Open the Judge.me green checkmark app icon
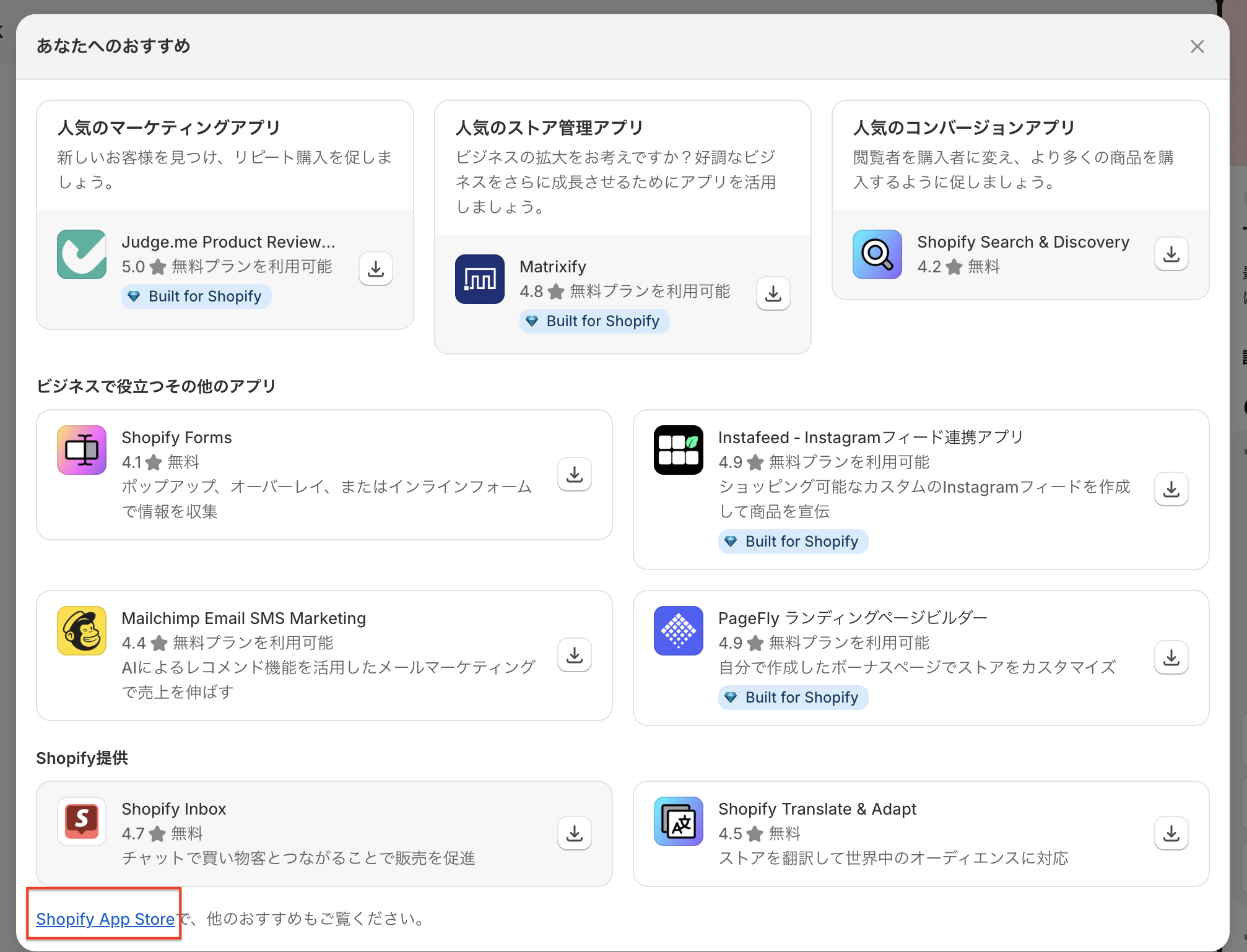The height and width of the screenshot is (952, 1247). tap(82, 254)
